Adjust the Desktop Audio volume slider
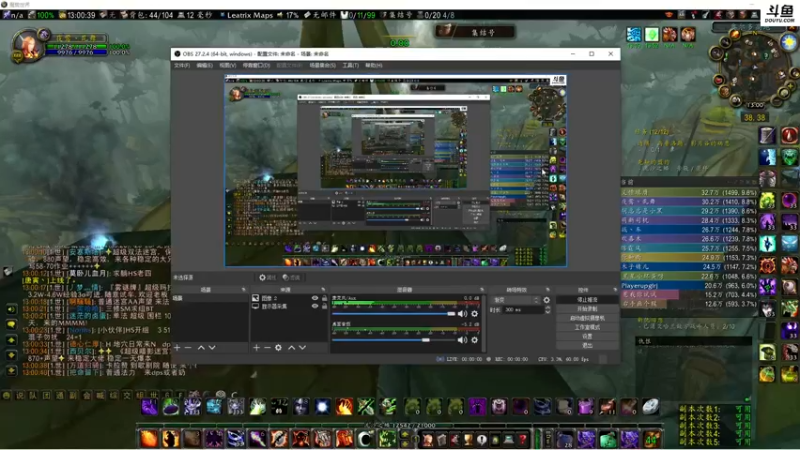Screen dimensions: 800x450 click(393, 340)
